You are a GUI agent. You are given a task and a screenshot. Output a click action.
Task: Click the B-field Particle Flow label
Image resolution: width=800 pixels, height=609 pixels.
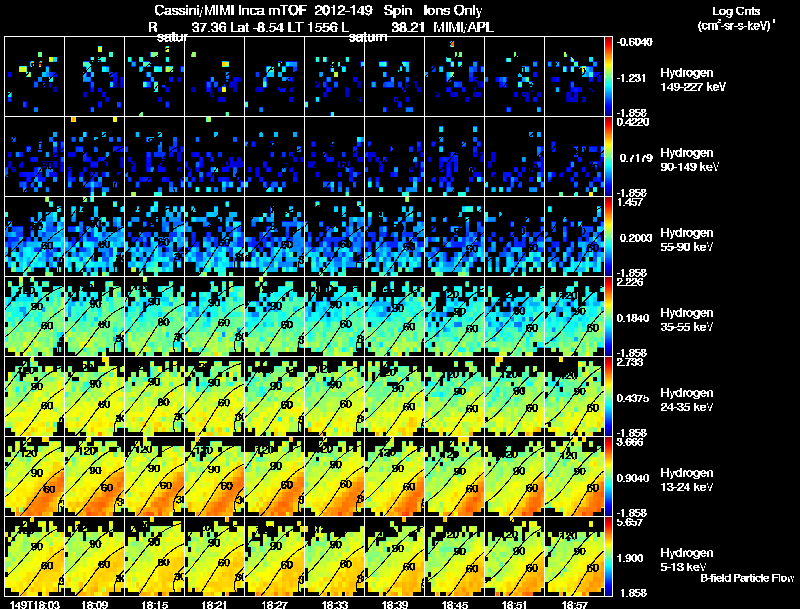747,578
